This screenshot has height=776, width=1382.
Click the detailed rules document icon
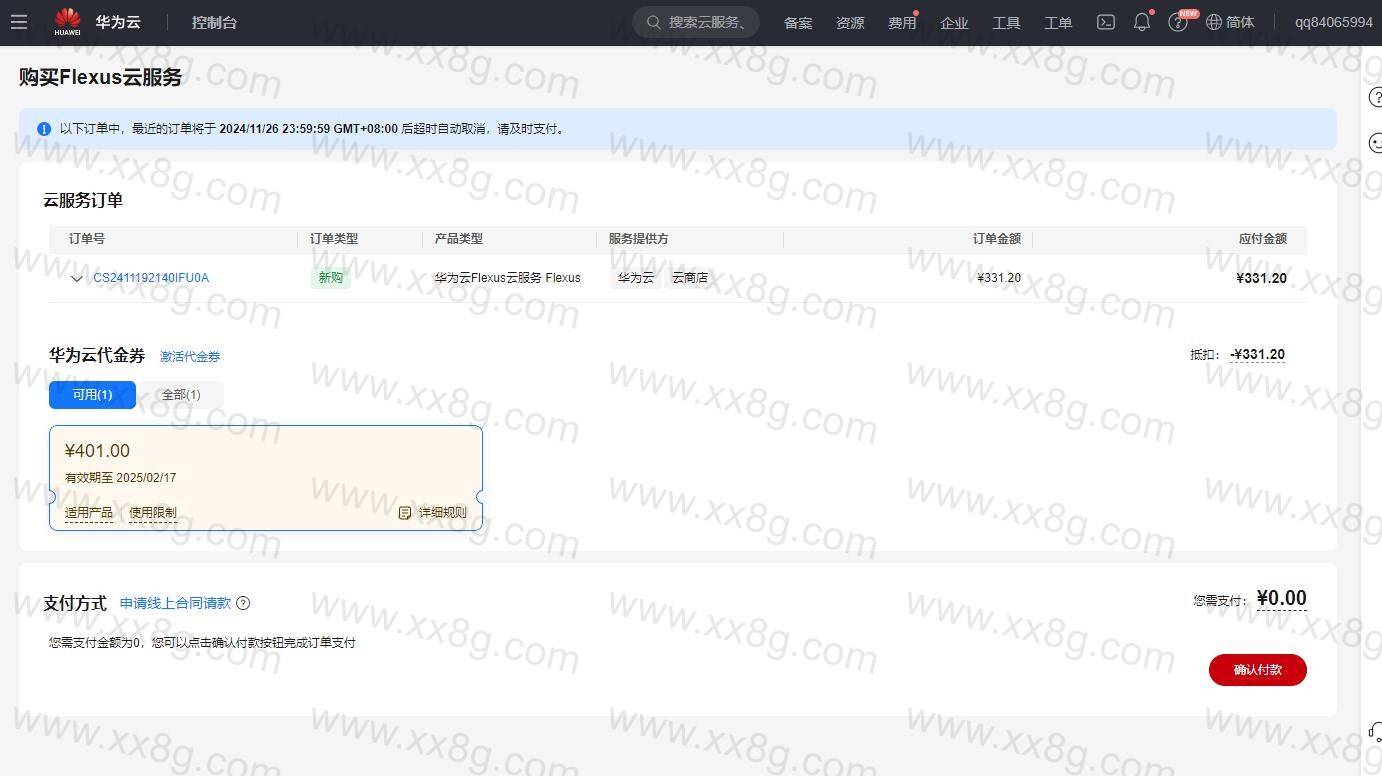click(405, 513)
